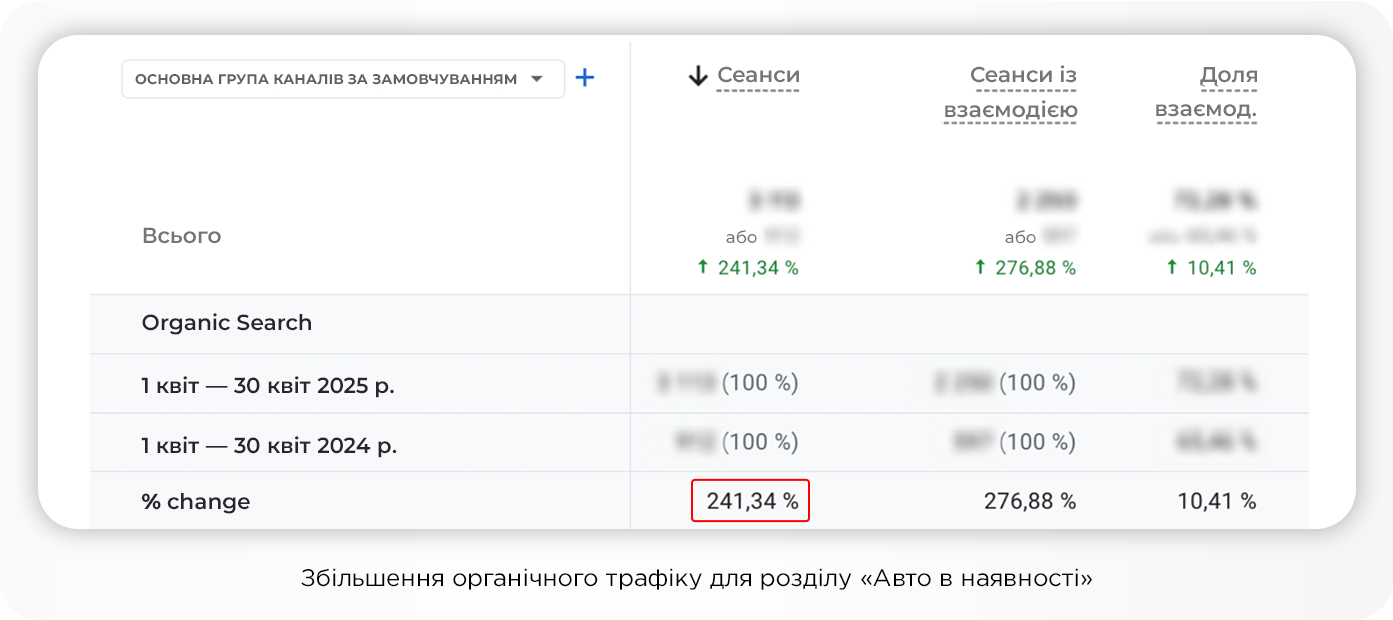Click the Всього totals row label

[181, 236]
